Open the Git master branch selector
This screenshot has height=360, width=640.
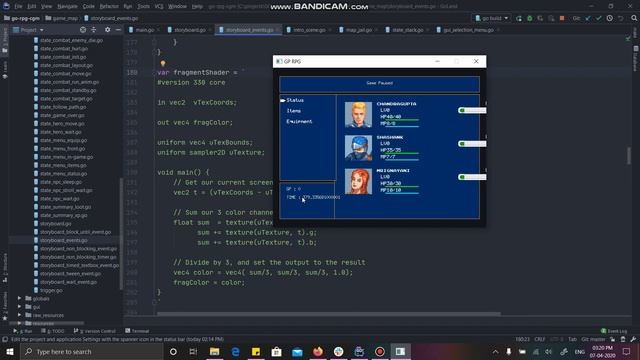pyautogui.click(x=593, y=339)
